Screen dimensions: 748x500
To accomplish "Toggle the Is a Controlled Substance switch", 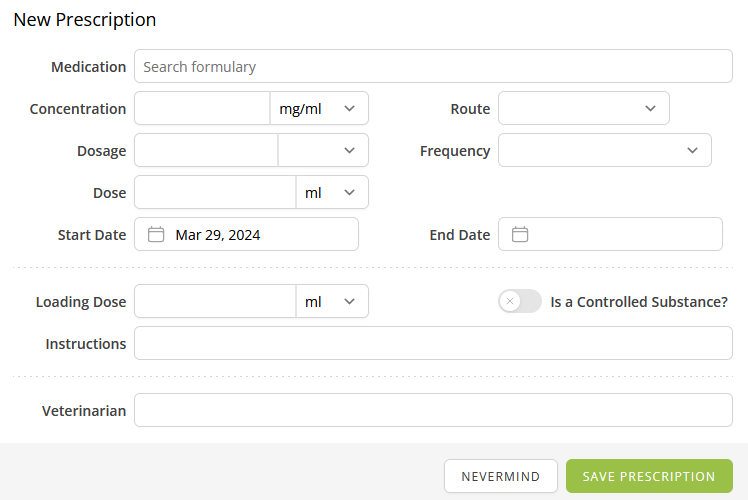I will (519, 301).
